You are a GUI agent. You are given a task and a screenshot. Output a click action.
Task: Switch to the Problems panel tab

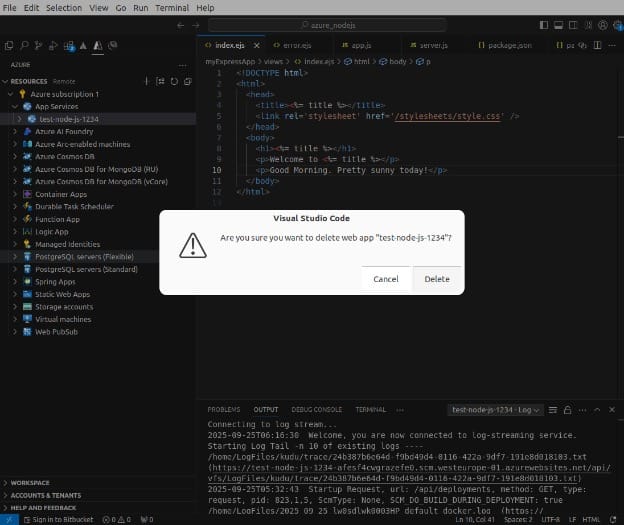tap(224, 410)
